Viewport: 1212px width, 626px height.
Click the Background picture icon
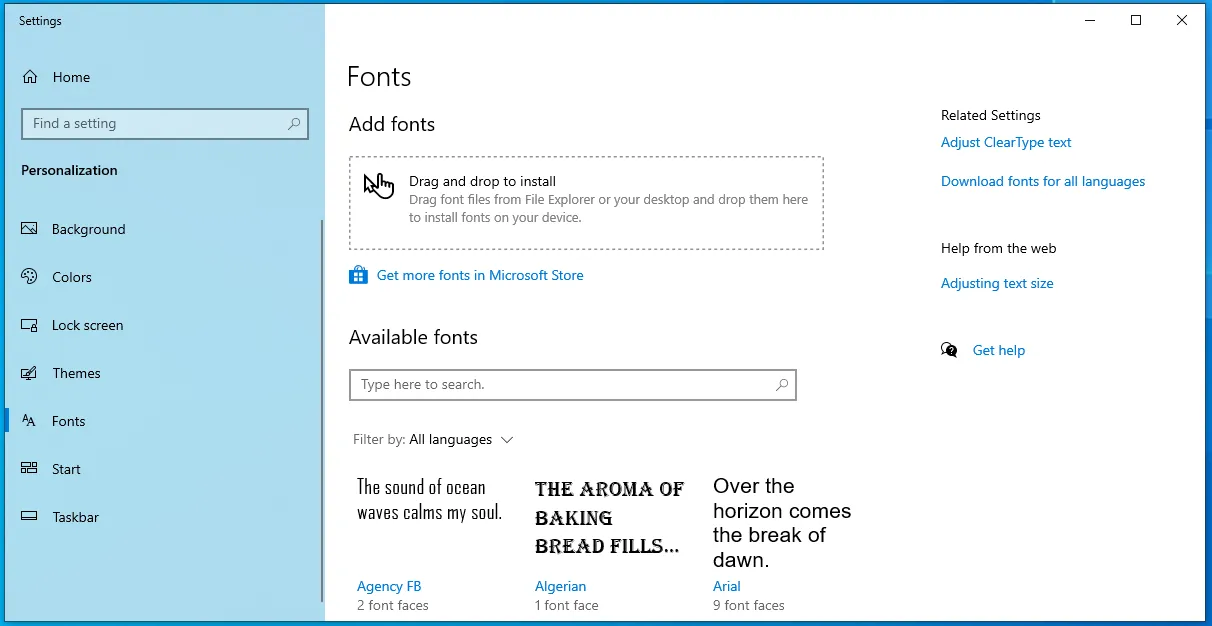[x=30, y=229]
